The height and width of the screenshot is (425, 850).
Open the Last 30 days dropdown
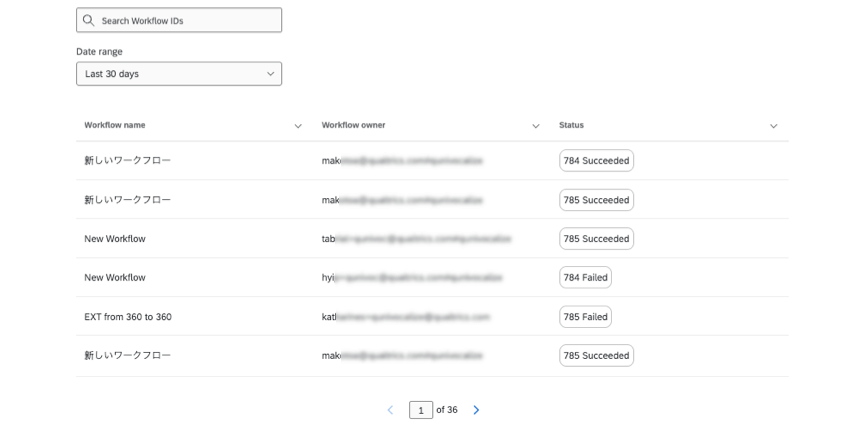[179, 74]
